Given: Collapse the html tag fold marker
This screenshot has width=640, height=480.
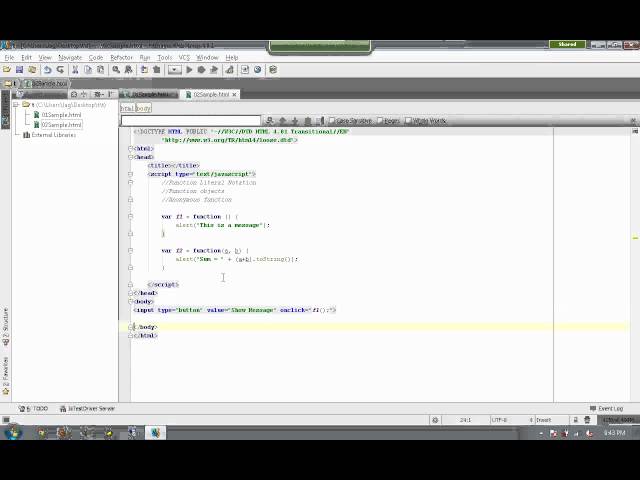Looking at the screenshot, I should (131, 149).
